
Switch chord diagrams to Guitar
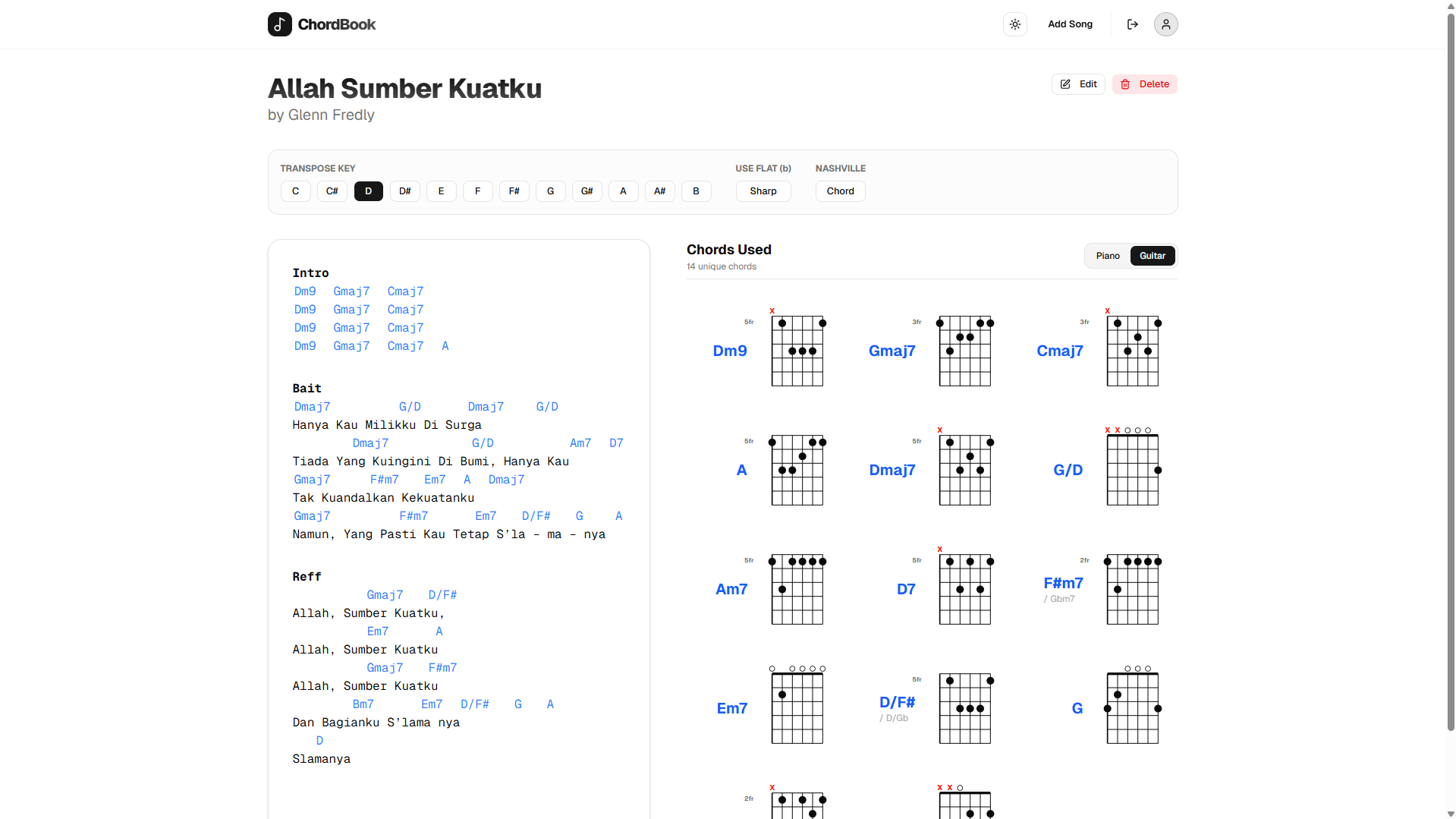1153,256
